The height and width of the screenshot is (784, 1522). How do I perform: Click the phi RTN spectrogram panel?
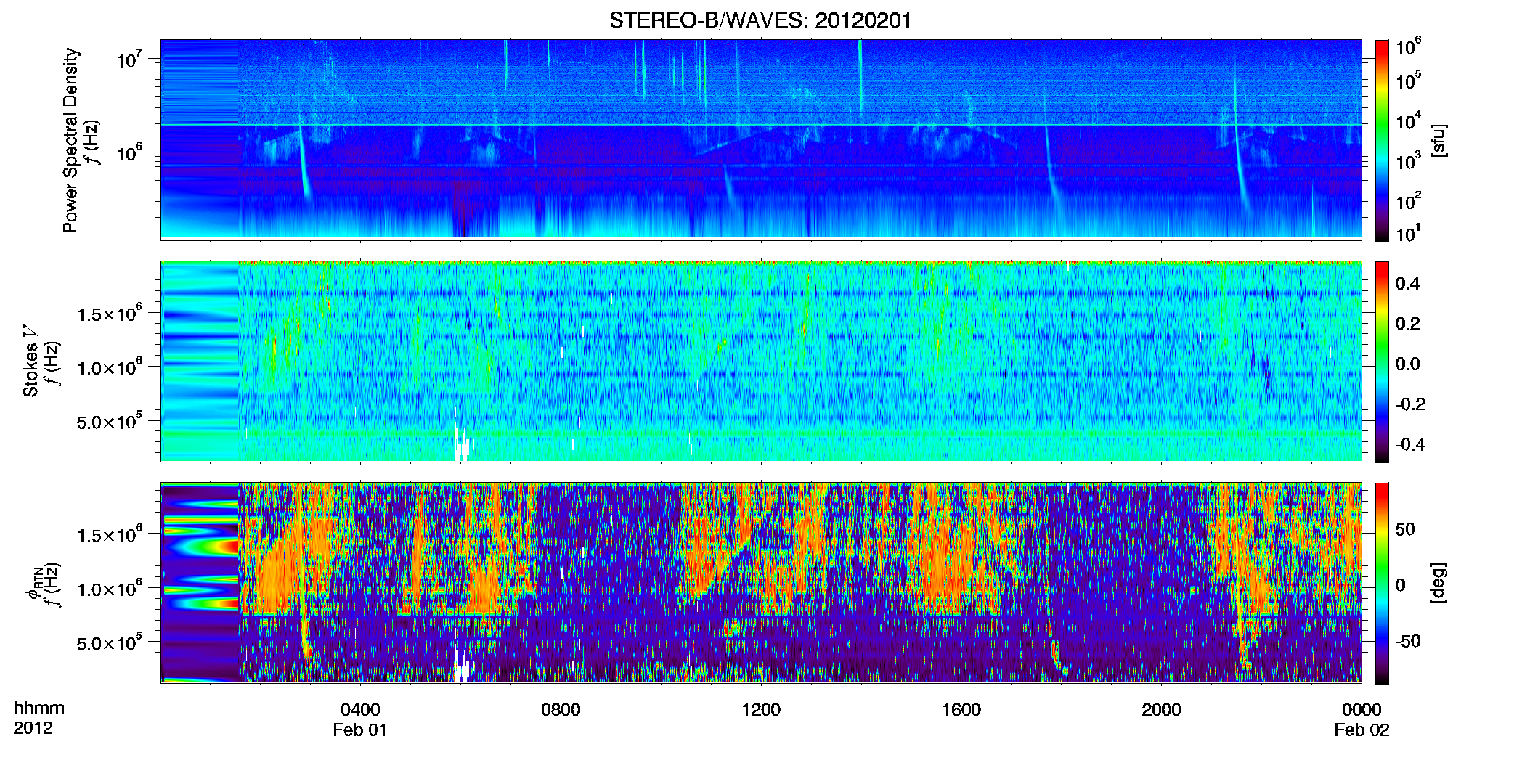(761, 582)
